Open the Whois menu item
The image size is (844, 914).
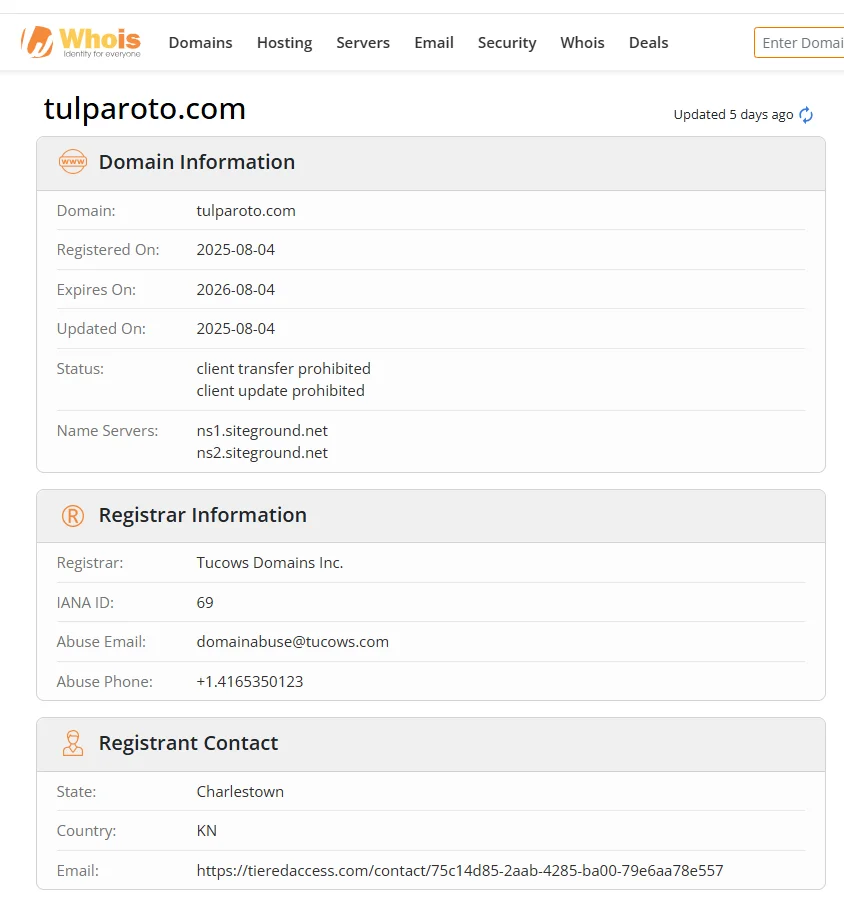(x=582, y=43)
